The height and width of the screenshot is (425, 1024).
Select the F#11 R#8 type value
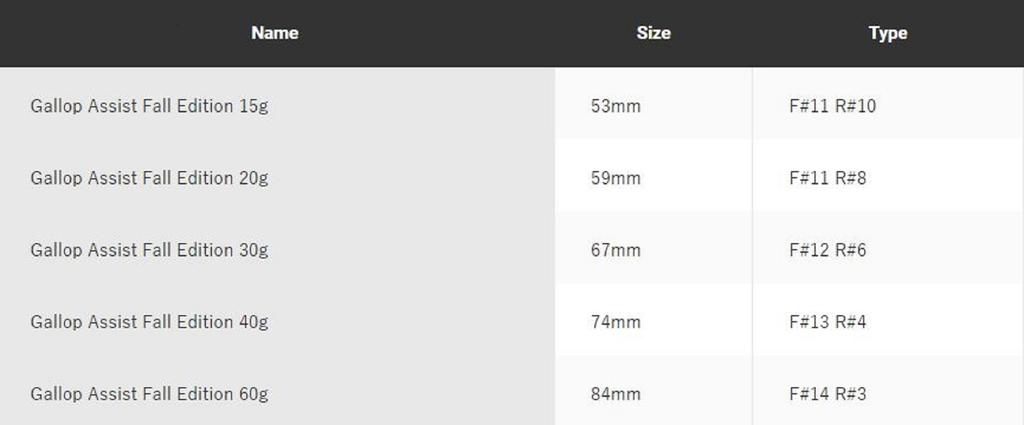pos(827,178)
